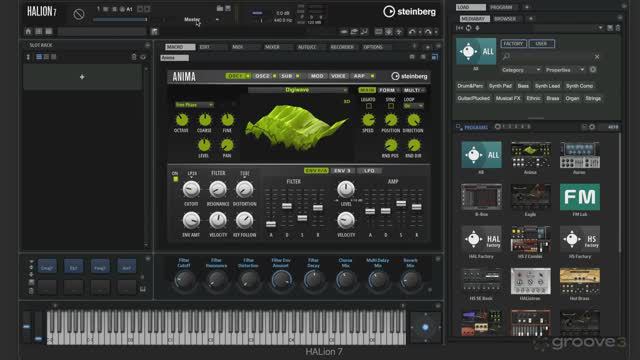
Task: Filter by Synth Pad category
Action: tap(500, 86)
